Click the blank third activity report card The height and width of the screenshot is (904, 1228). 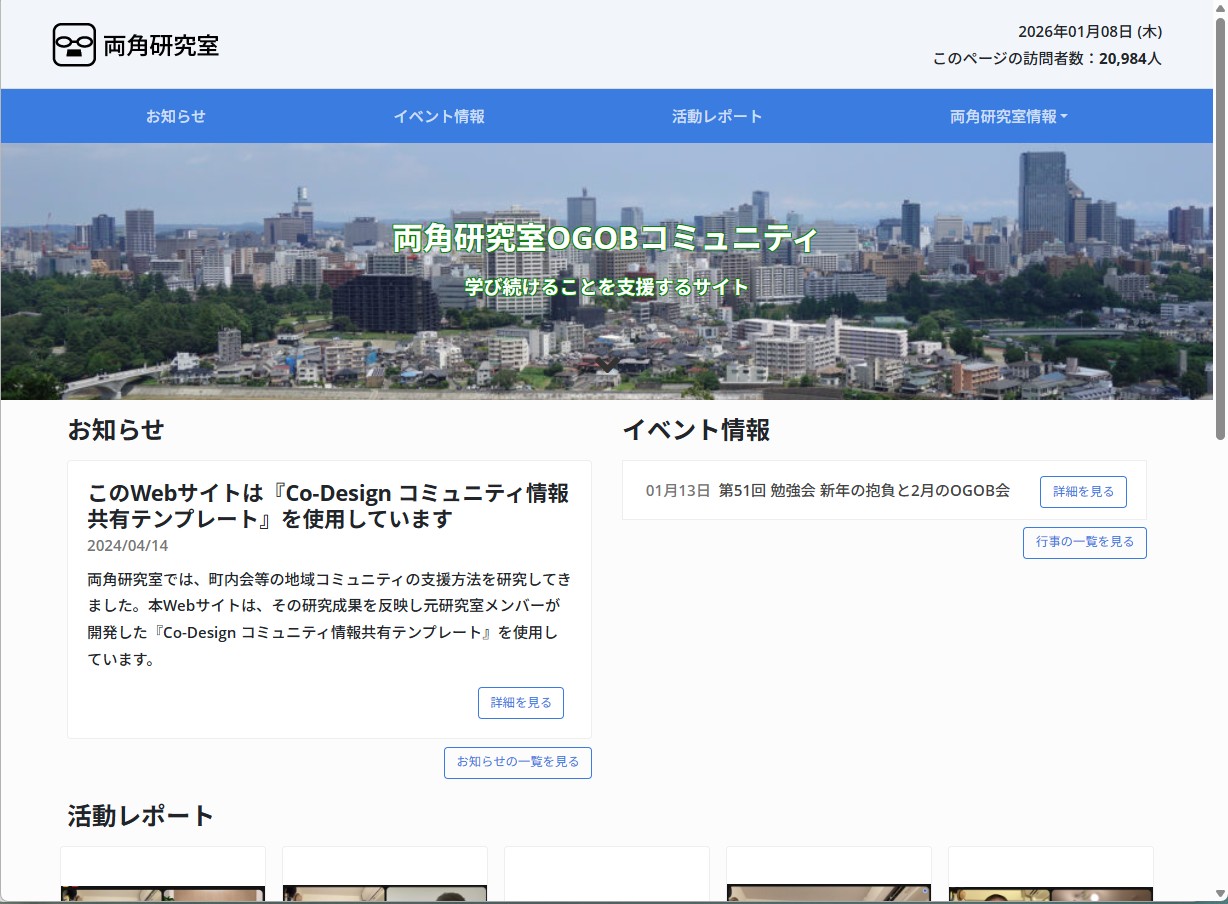(607, 880)
